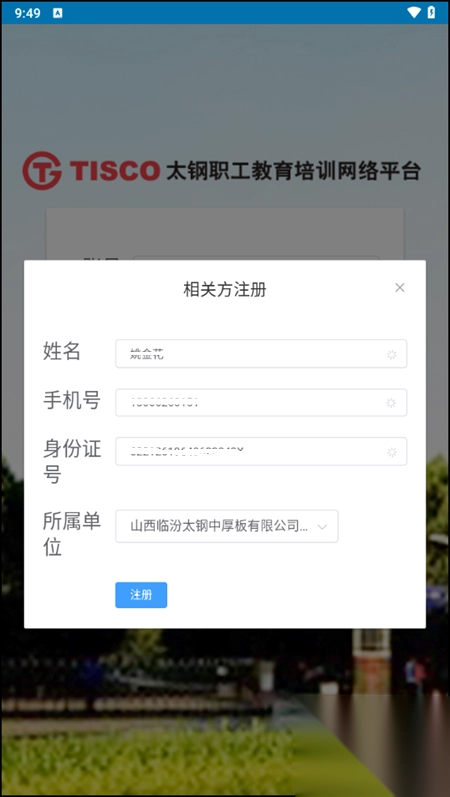Viewport: 450px width, 797px height.
Task: Tap the Wi-Fi icon in the status bar
Action: (414, 13)
